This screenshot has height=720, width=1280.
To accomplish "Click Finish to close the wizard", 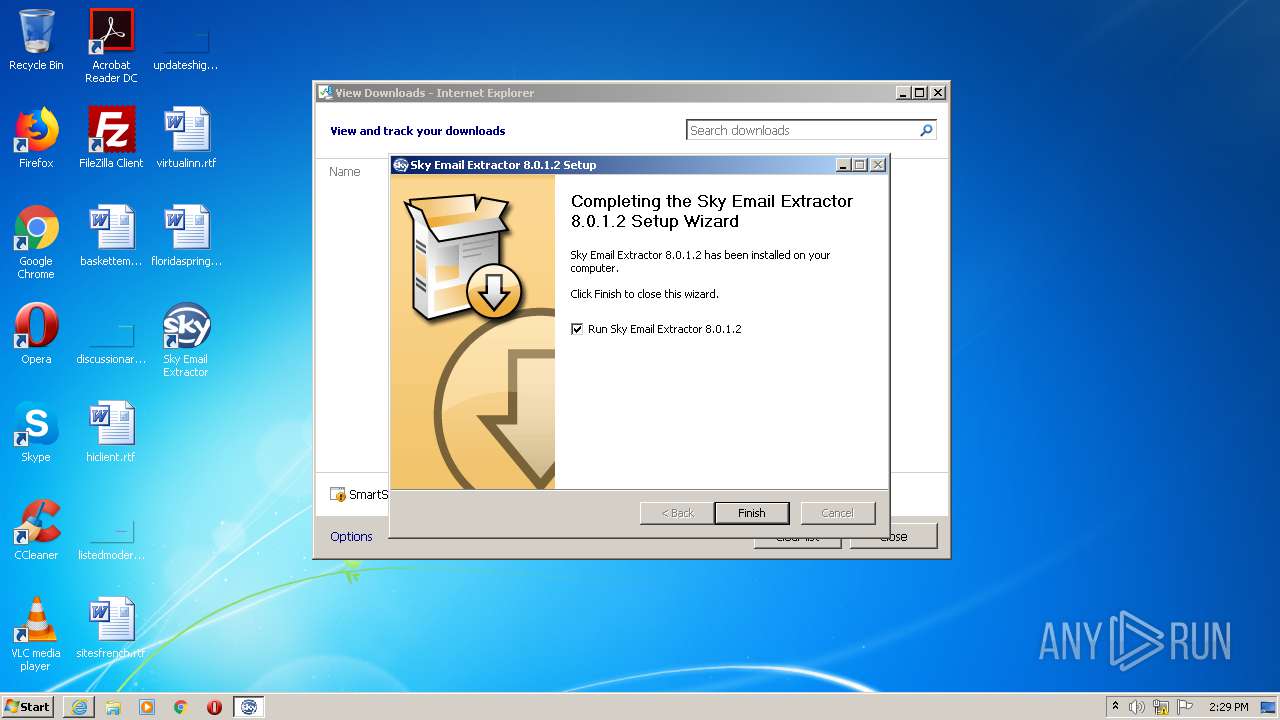I will [x=752, y=513].
